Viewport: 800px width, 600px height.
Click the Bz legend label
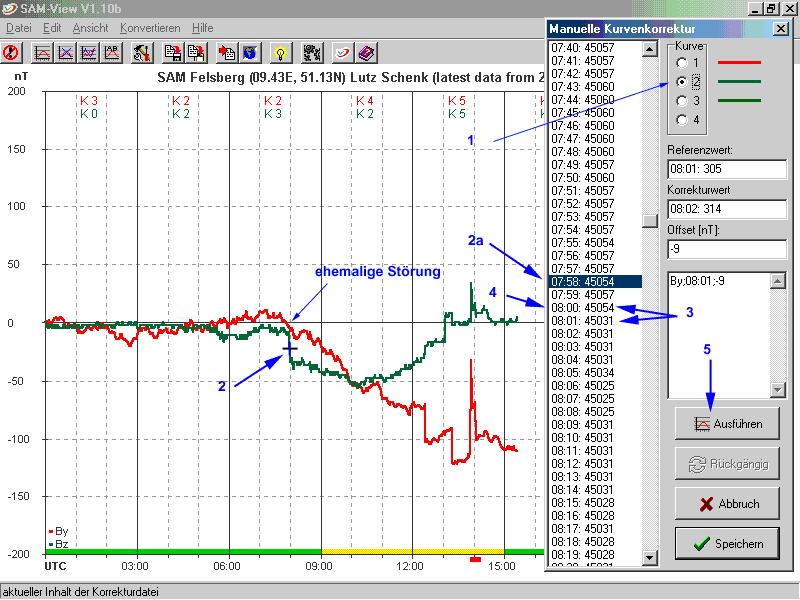click(x=61, y=544)
